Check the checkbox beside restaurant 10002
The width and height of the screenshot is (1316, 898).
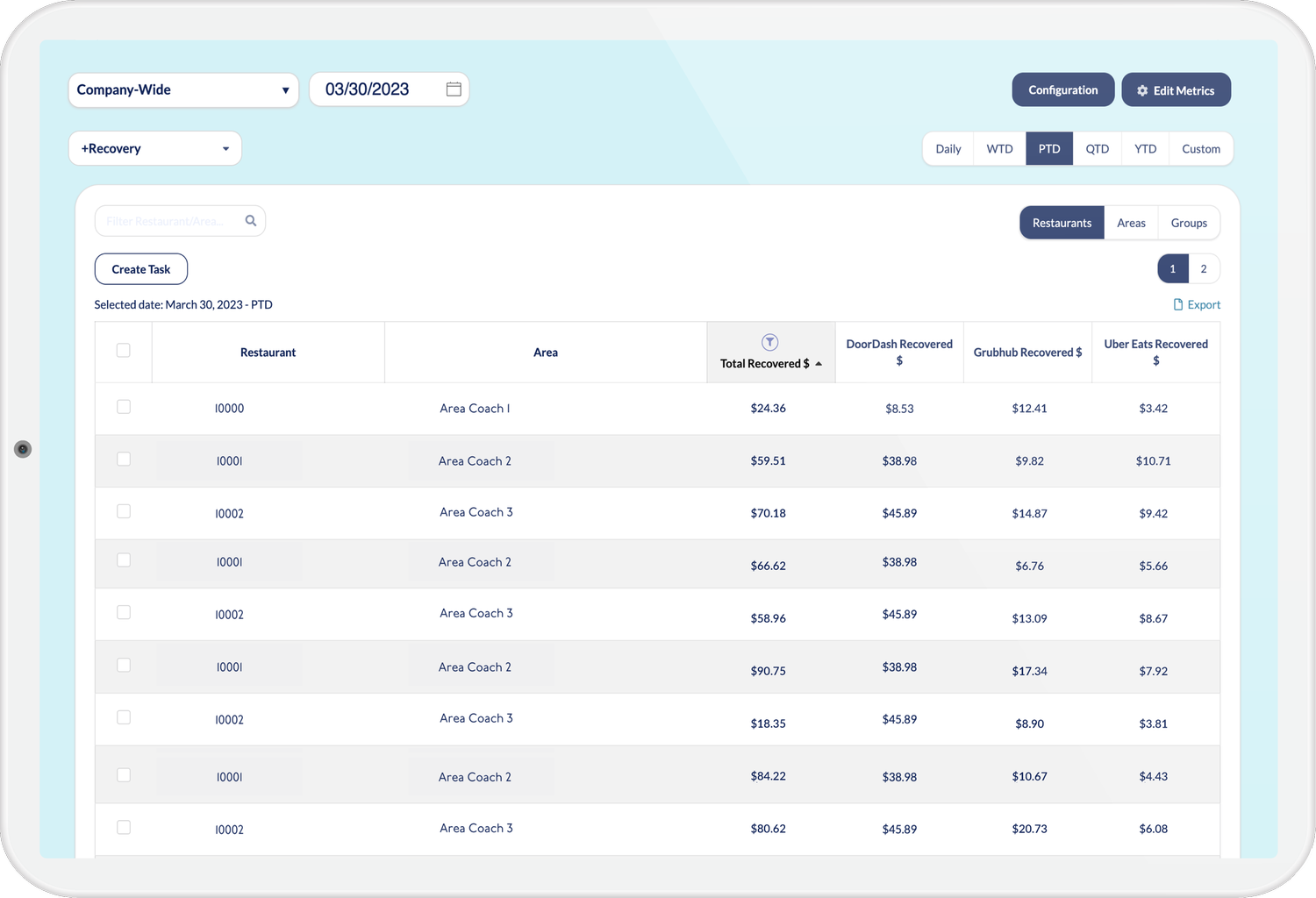(123, 510)
